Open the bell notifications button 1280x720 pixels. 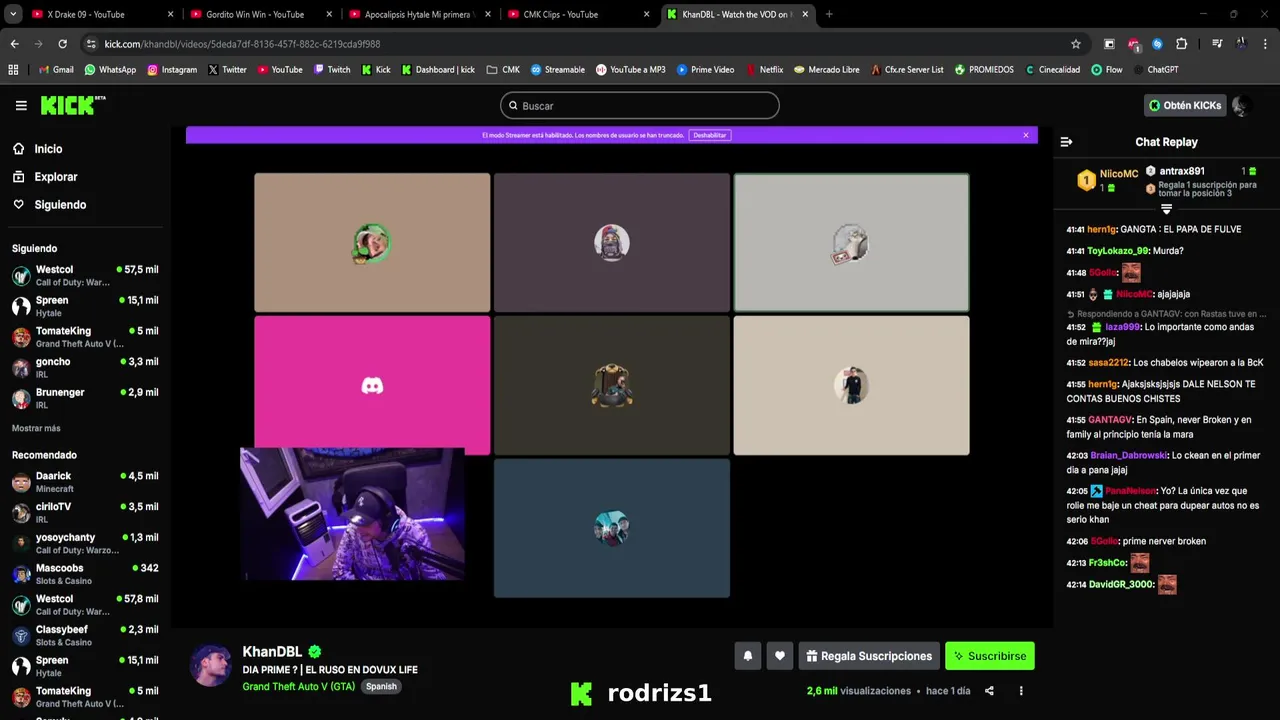click(747, 656)
